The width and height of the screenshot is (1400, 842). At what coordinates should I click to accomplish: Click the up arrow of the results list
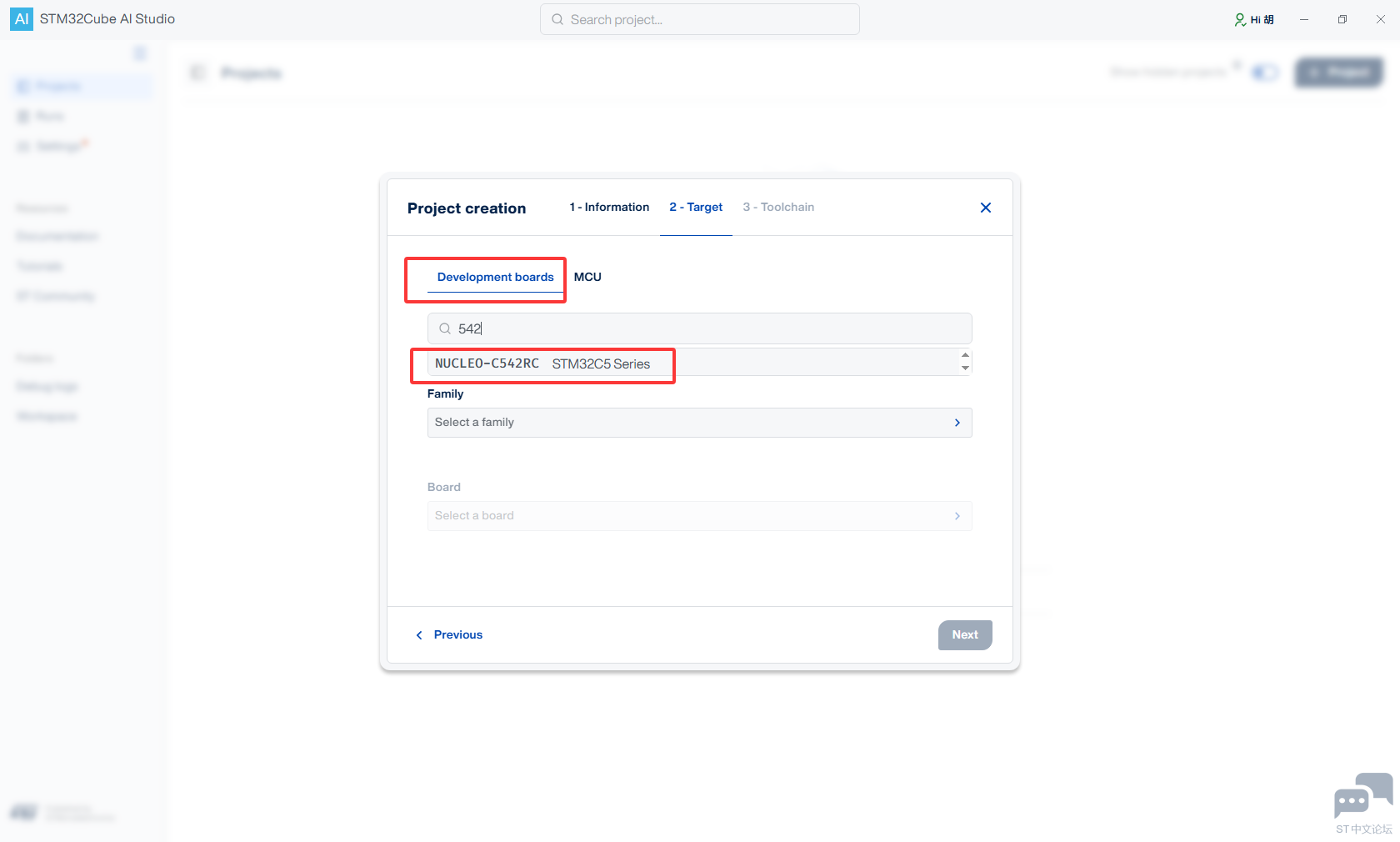[965, 355]
